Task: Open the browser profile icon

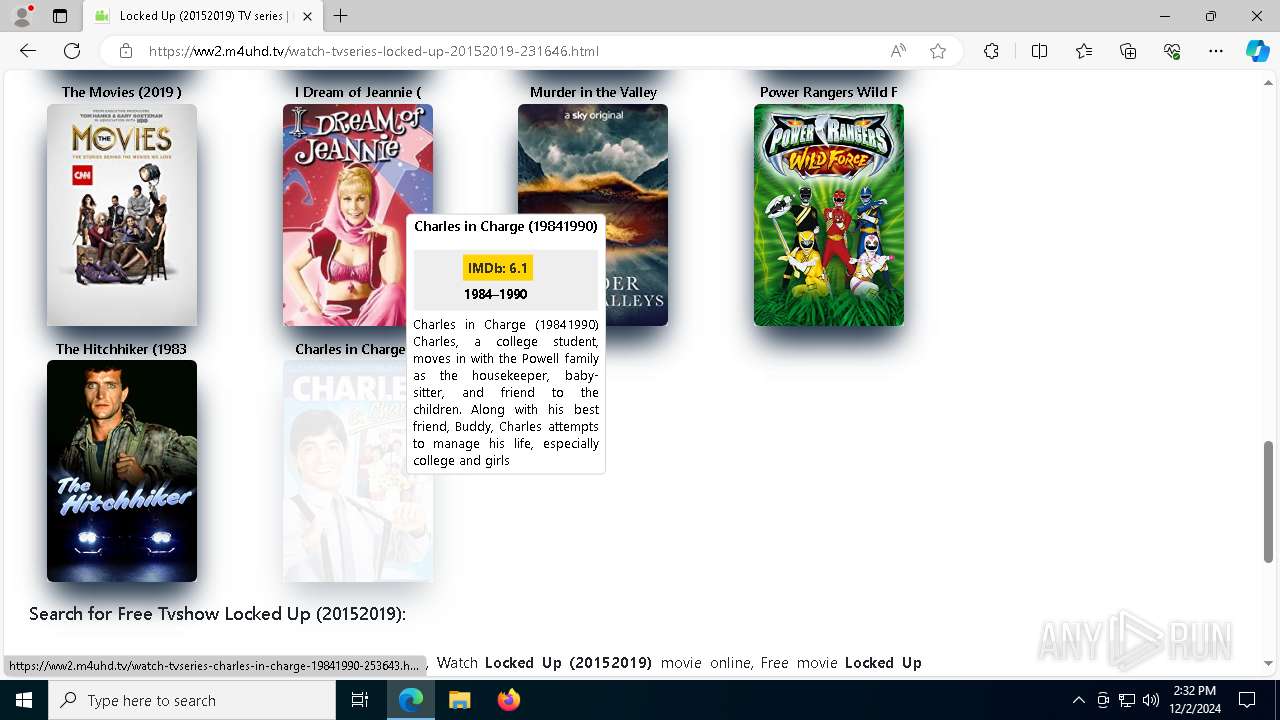Action: tap(21, 16)
